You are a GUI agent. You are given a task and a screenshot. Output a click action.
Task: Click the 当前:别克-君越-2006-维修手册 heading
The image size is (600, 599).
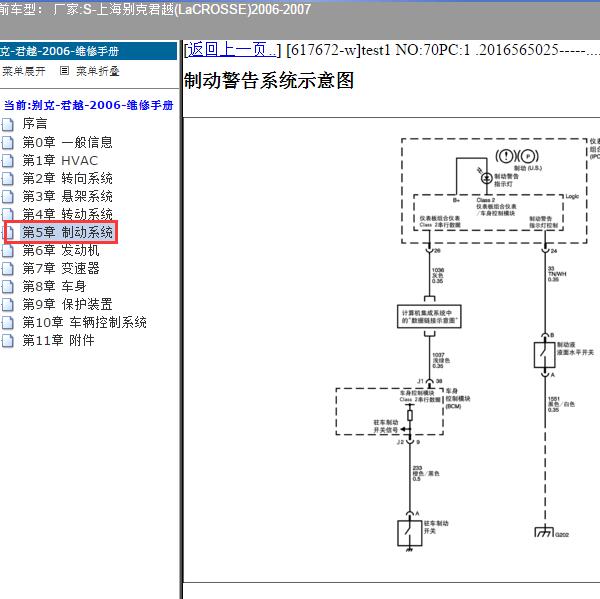[88, 105]
